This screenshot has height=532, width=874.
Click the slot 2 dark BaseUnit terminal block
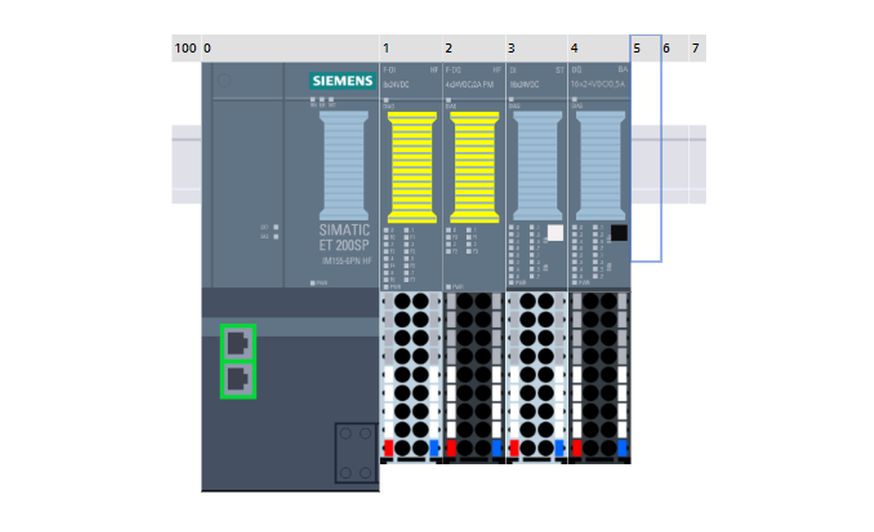pyautogui.click(x=474, y=377)
